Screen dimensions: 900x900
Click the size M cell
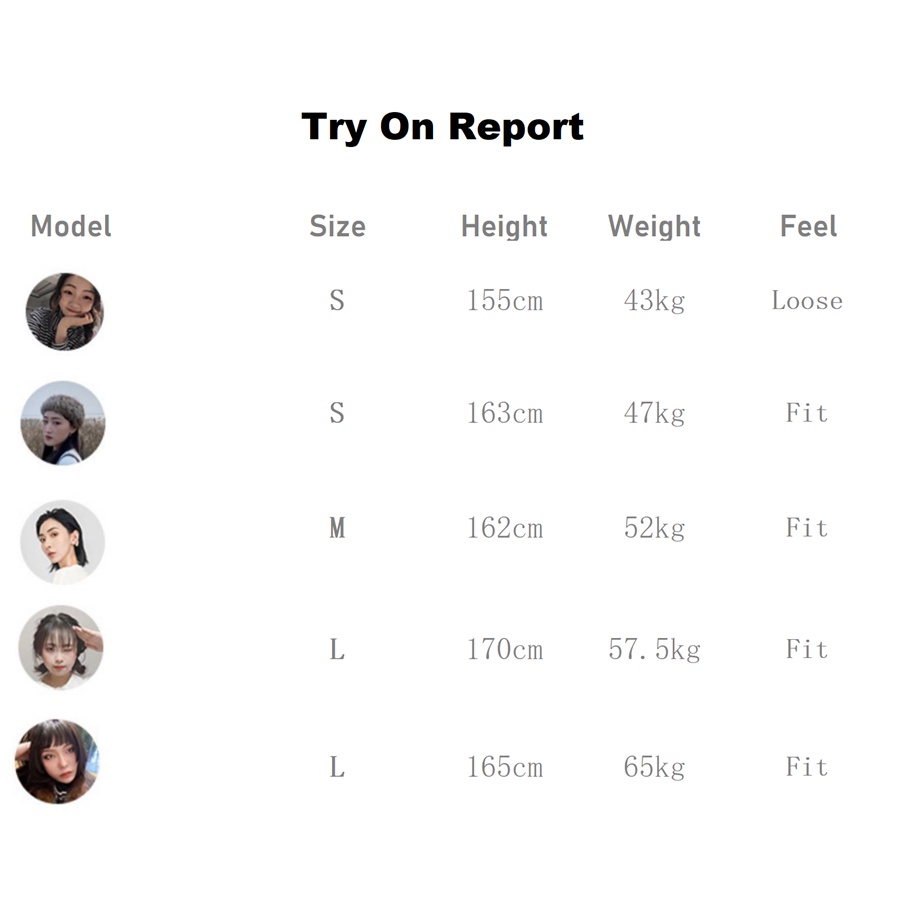[337, 528]
